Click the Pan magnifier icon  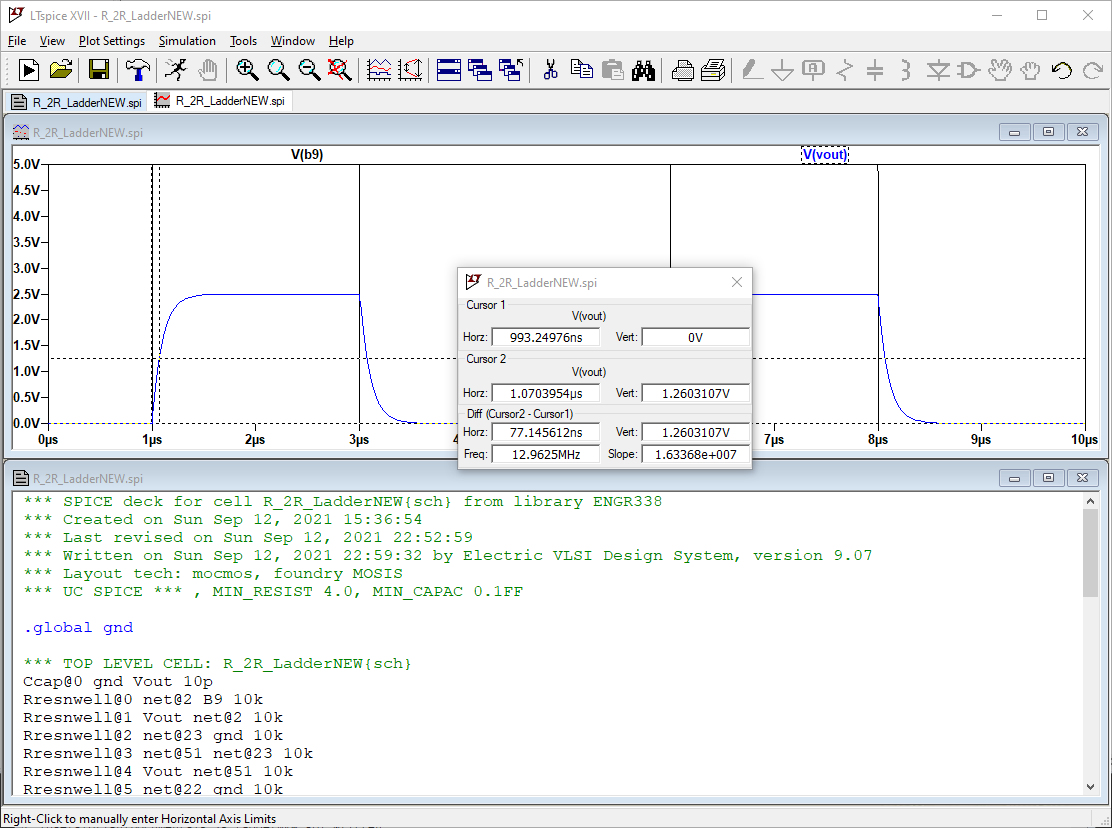tap(278, 69)
